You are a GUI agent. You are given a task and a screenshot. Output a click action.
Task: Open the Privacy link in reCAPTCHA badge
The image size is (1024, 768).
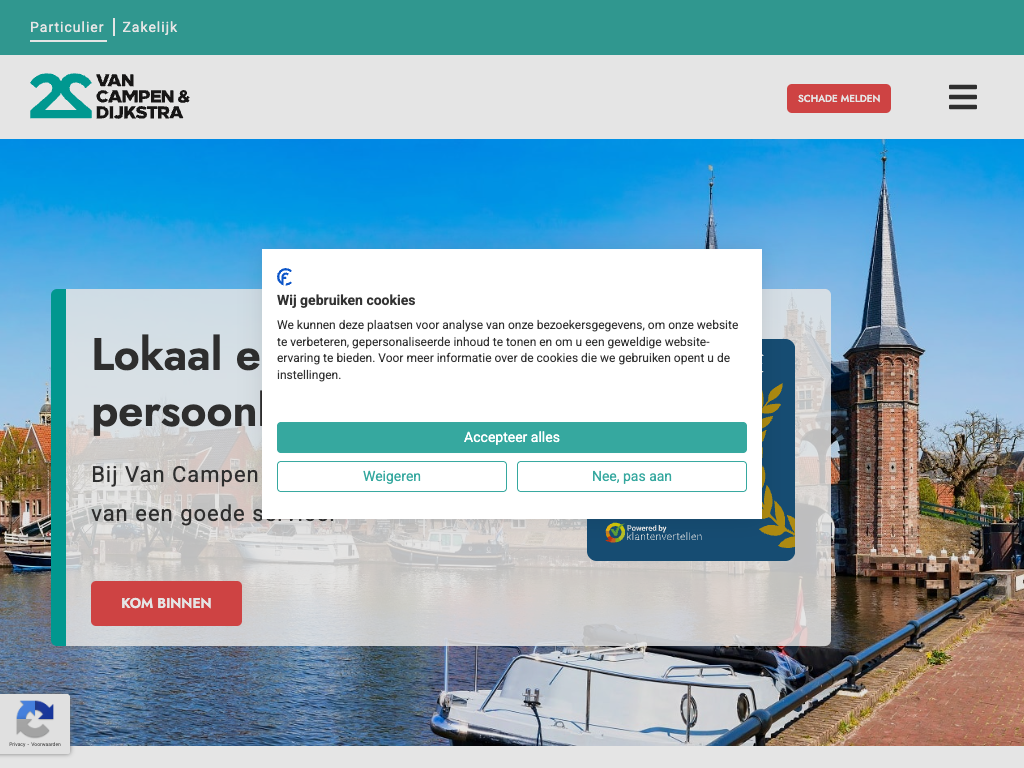[17, 744]
